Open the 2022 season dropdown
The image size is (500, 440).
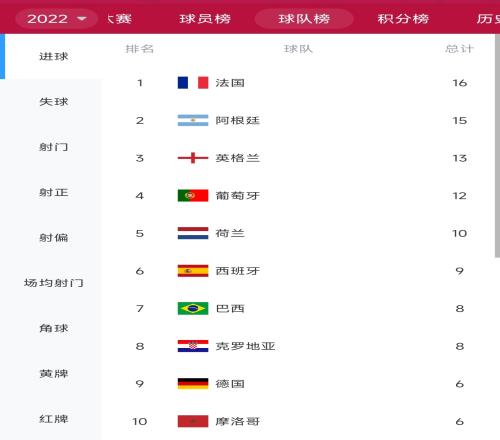(x=56, y=19)
